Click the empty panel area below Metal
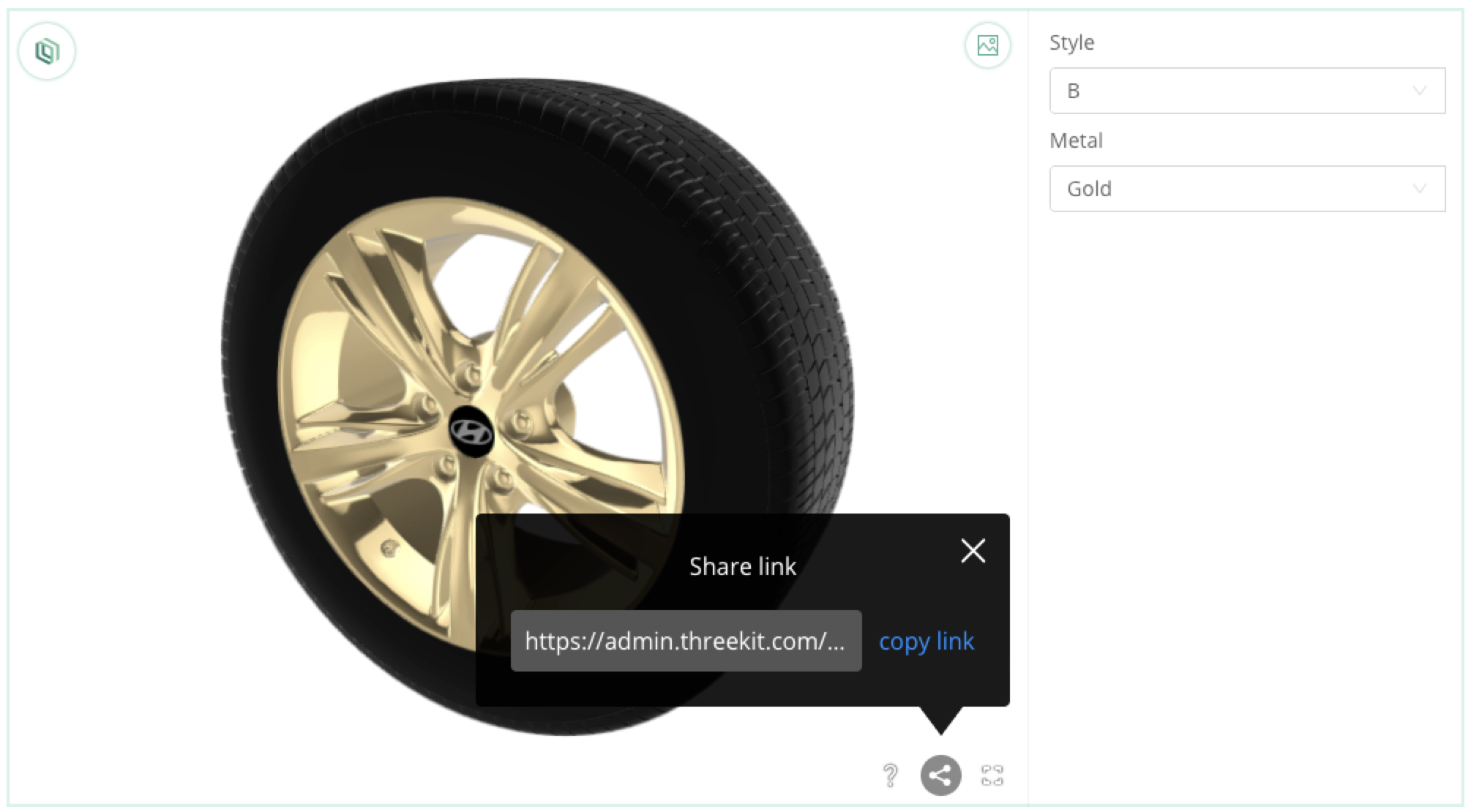 pyautogui.click(x=1244, y=475)
